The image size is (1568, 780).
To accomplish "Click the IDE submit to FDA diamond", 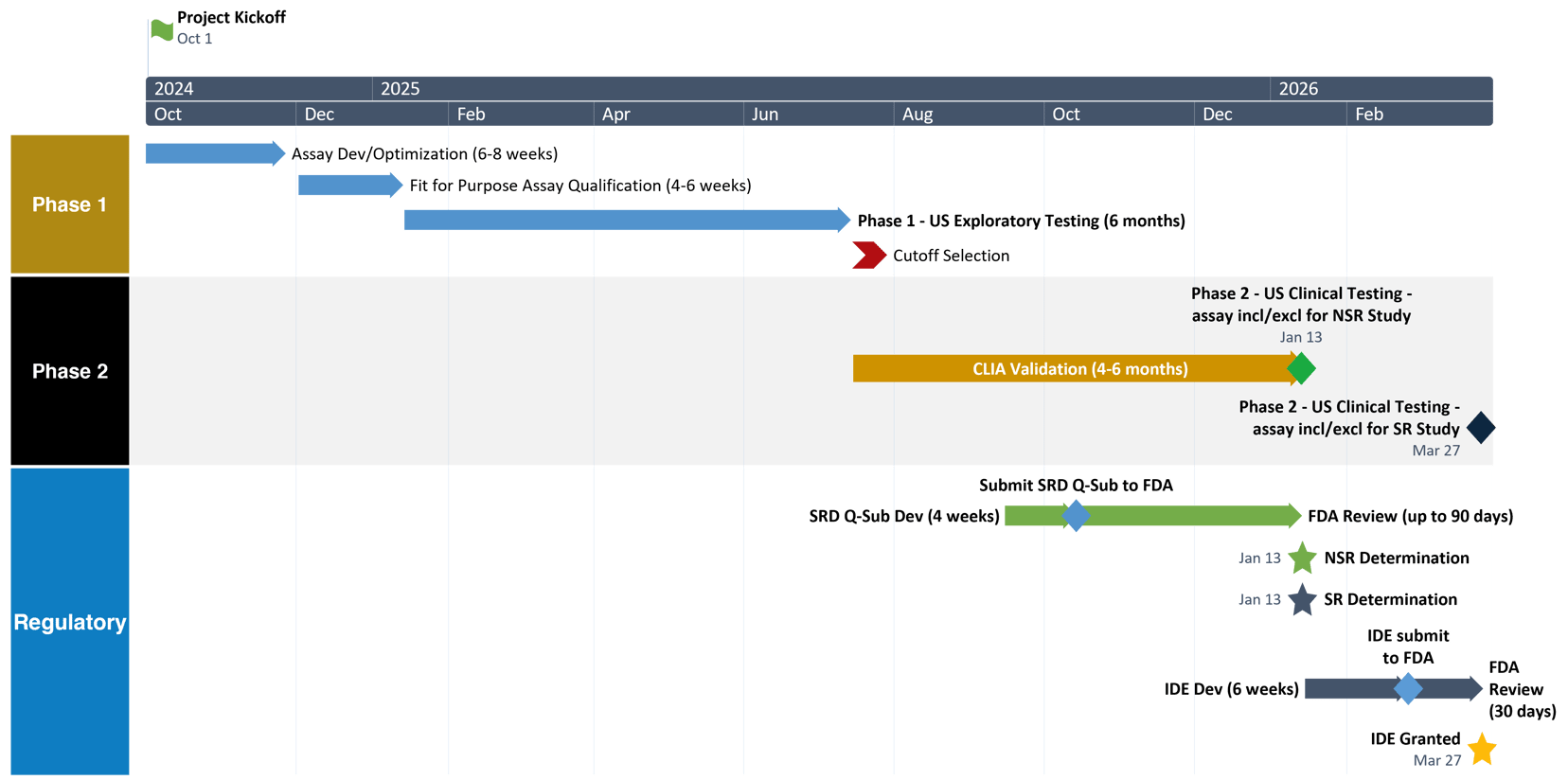I will tap(1408, 689).
